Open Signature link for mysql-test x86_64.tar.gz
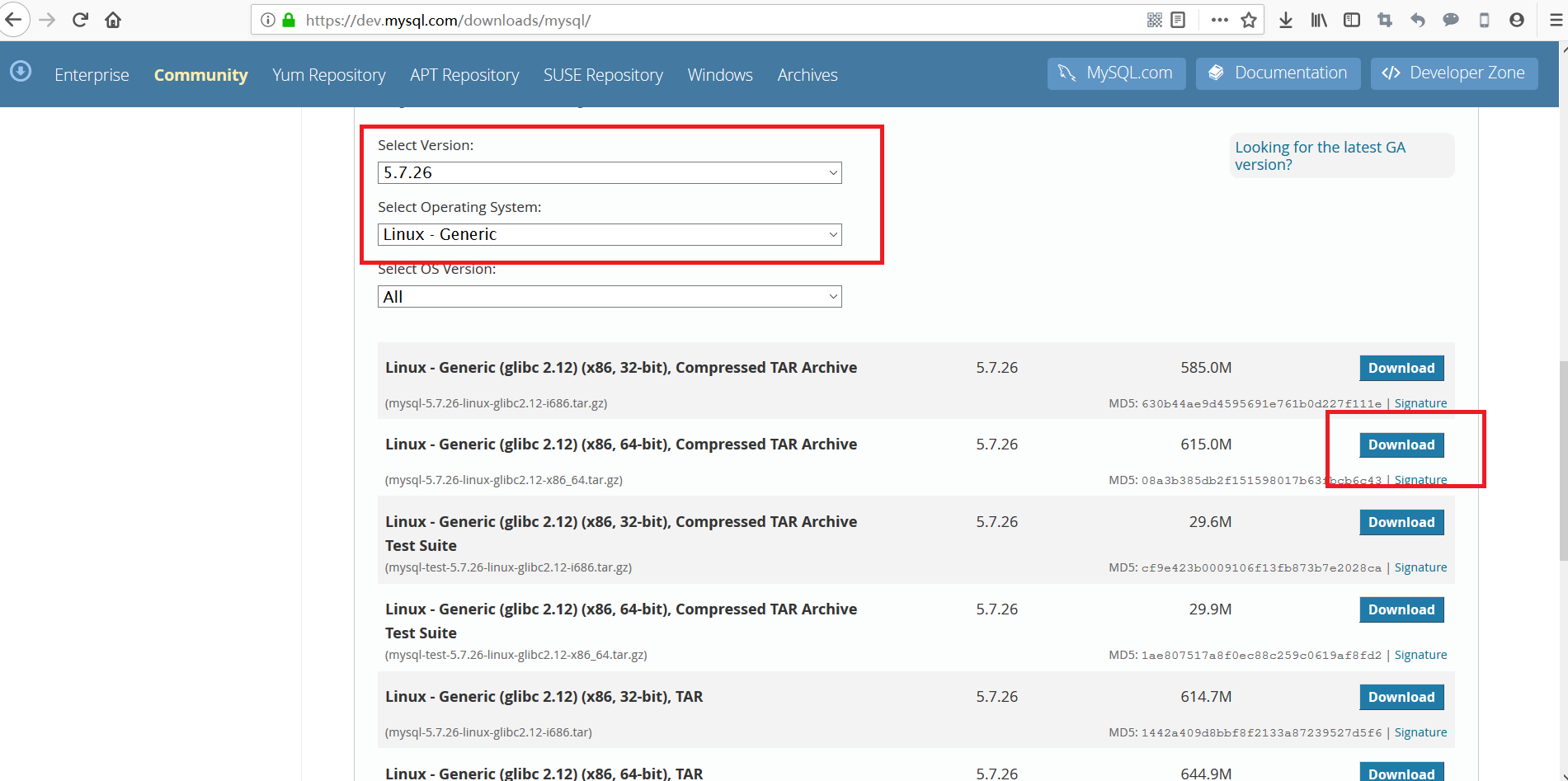 (1420, 655)
